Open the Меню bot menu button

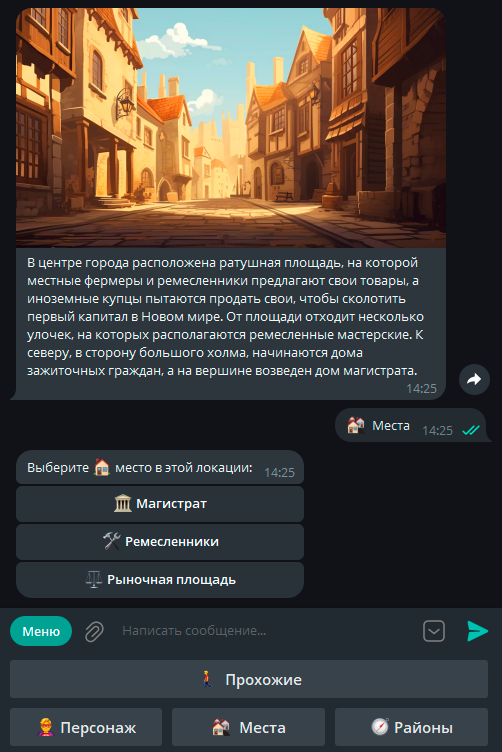(41, 631)
